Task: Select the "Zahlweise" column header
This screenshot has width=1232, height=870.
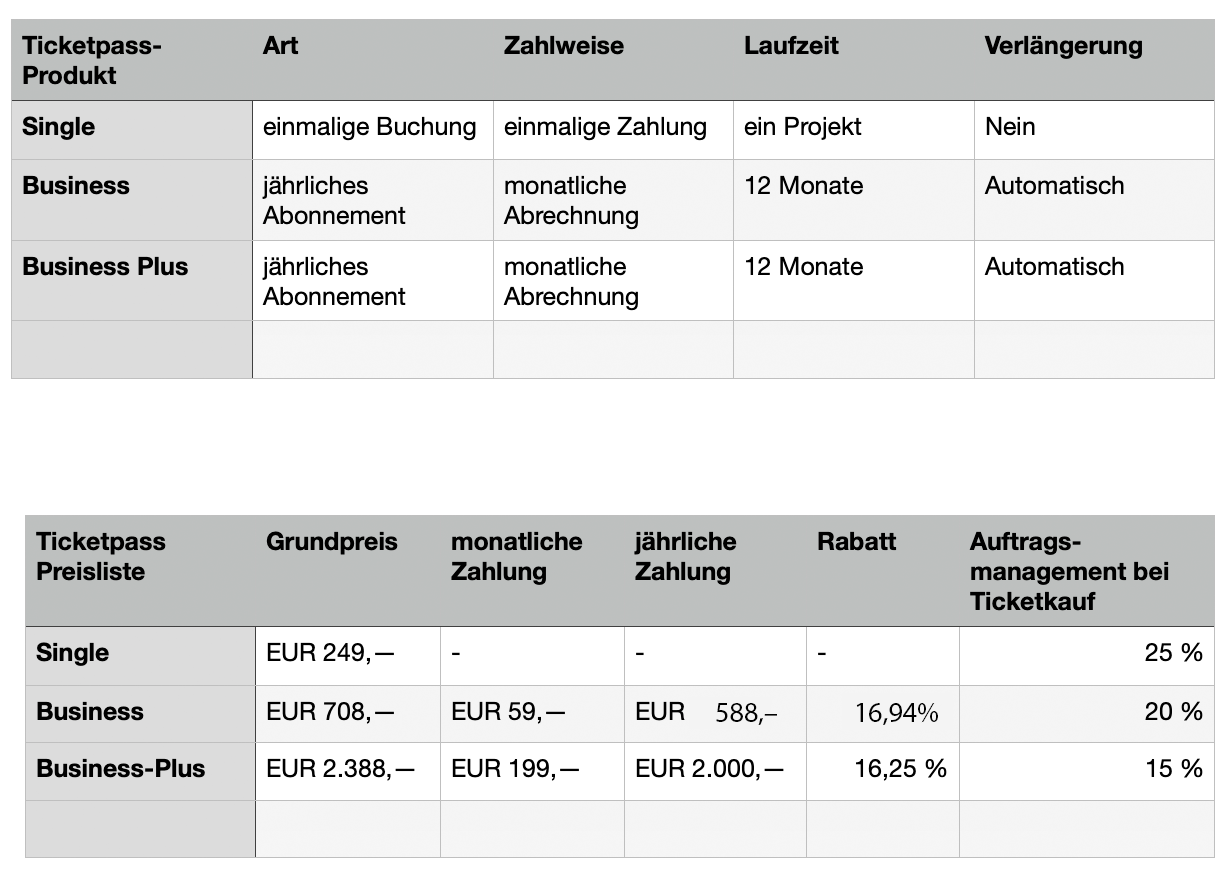Action: (563, 46)
